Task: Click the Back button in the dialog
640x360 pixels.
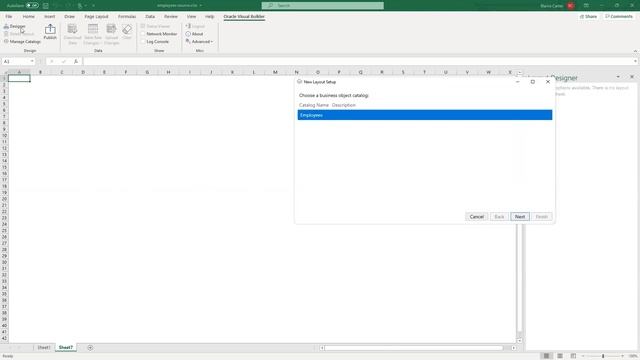Action: point(499,217)
